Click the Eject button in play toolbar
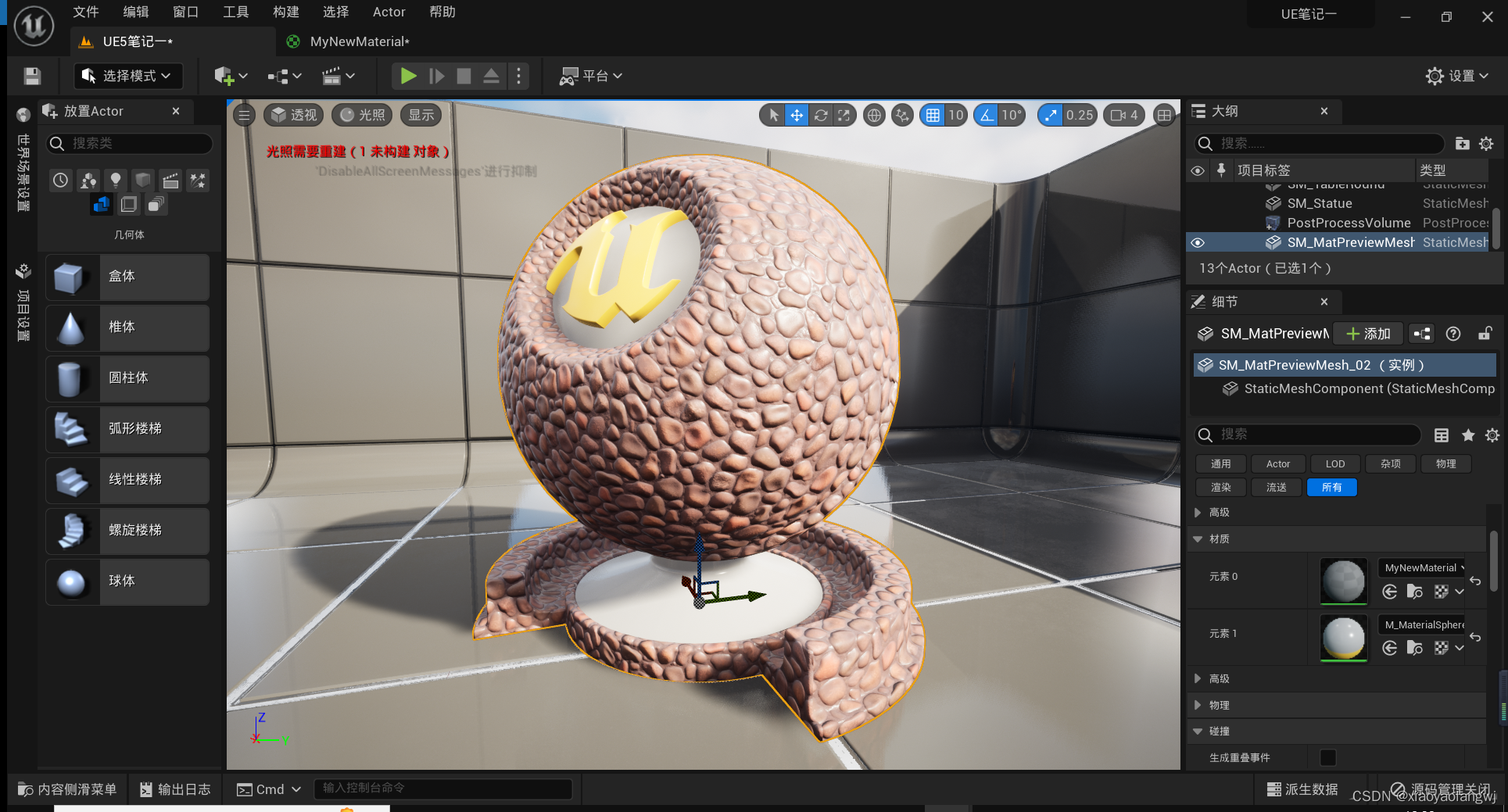Screen dimensions: 1508x812 (491, 76)
